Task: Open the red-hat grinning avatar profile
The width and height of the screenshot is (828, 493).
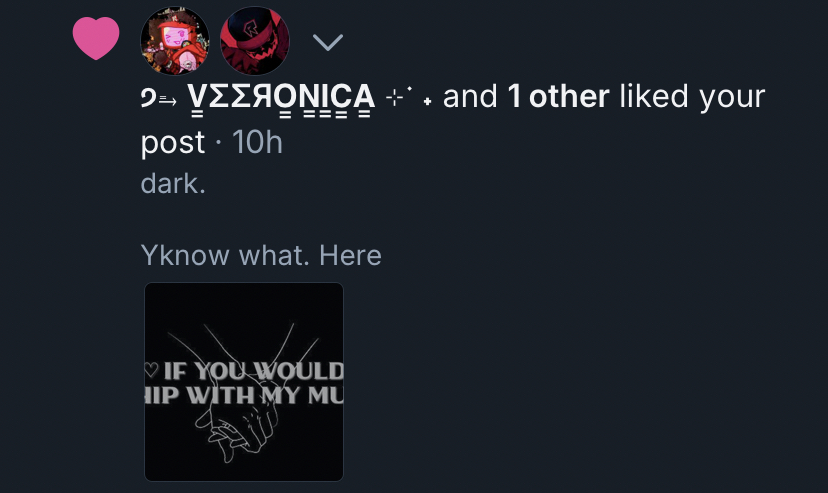Action: click(x=255, y=41)
